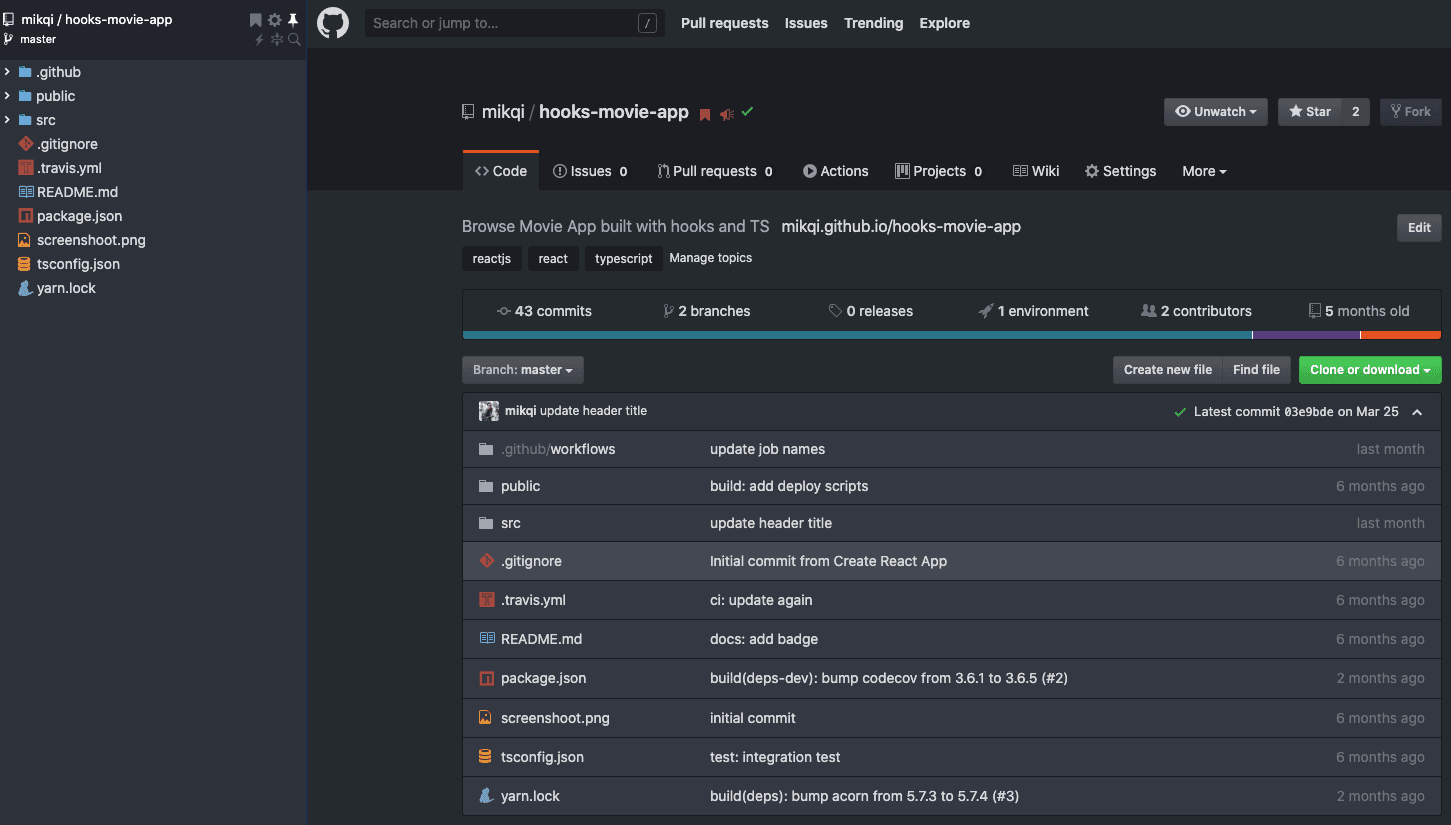The image size is (1451, 825).
Task: Click the green check status icon by title
Action: coord(747,112)
